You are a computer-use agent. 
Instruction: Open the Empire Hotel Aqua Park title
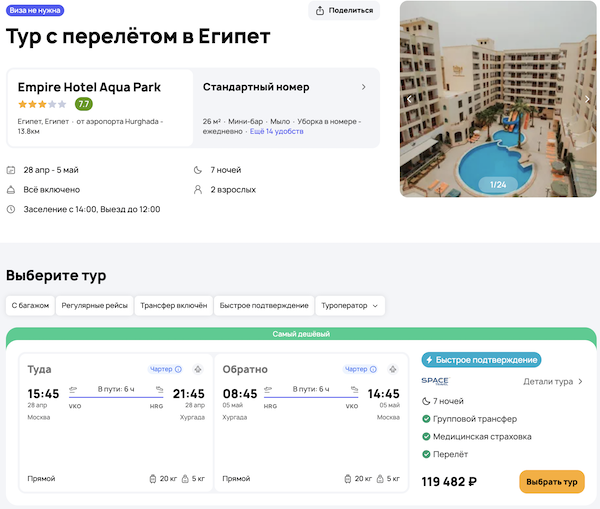coord(89,87)
